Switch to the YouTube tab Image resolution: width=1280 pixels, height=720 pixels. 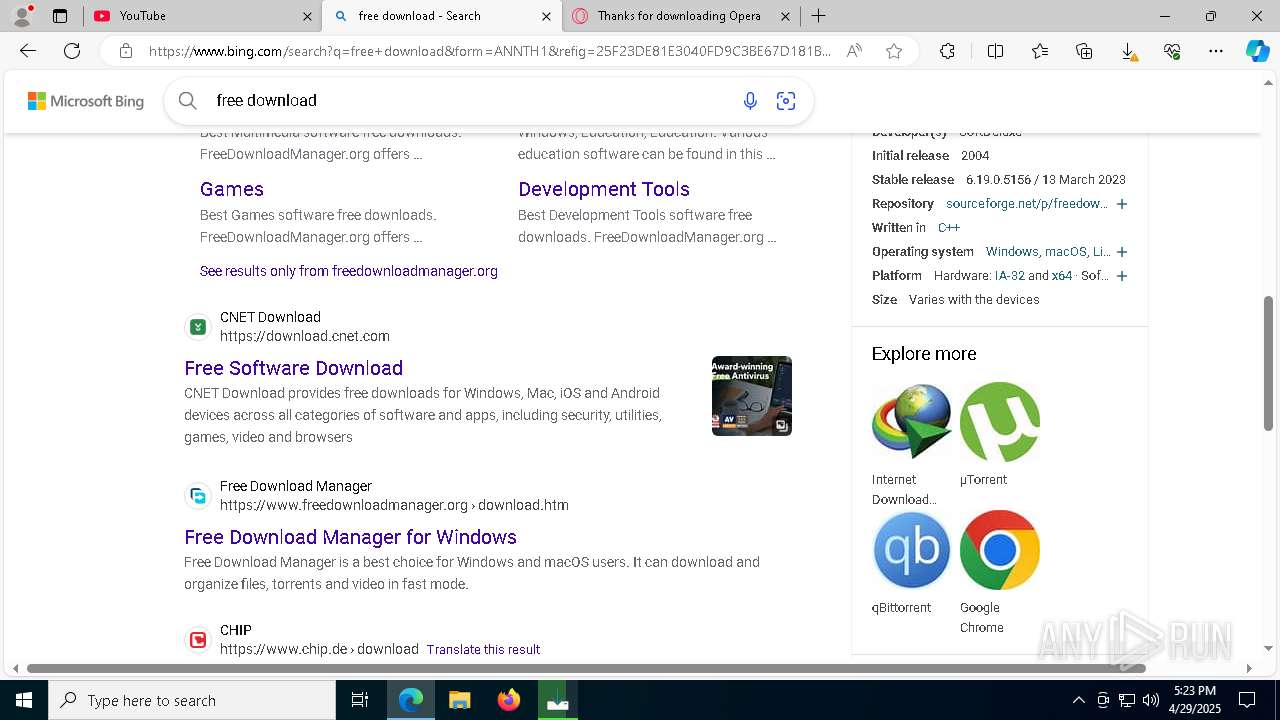tap(200, 16)
